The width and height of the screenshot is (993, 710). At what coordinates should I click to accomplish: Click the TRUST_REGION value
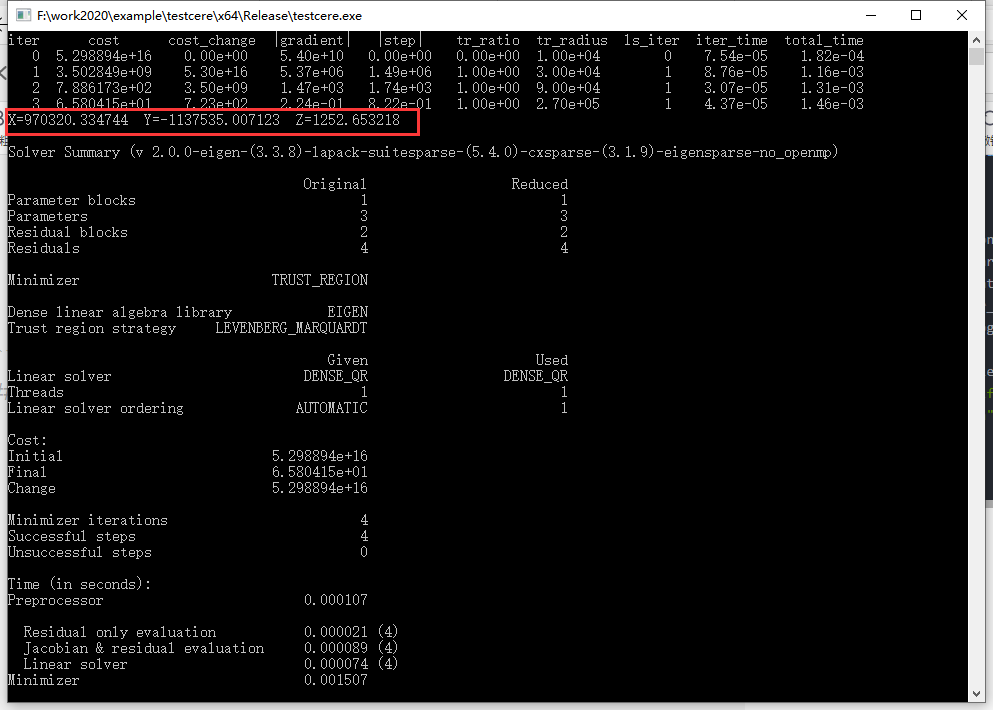coord(319,280)
